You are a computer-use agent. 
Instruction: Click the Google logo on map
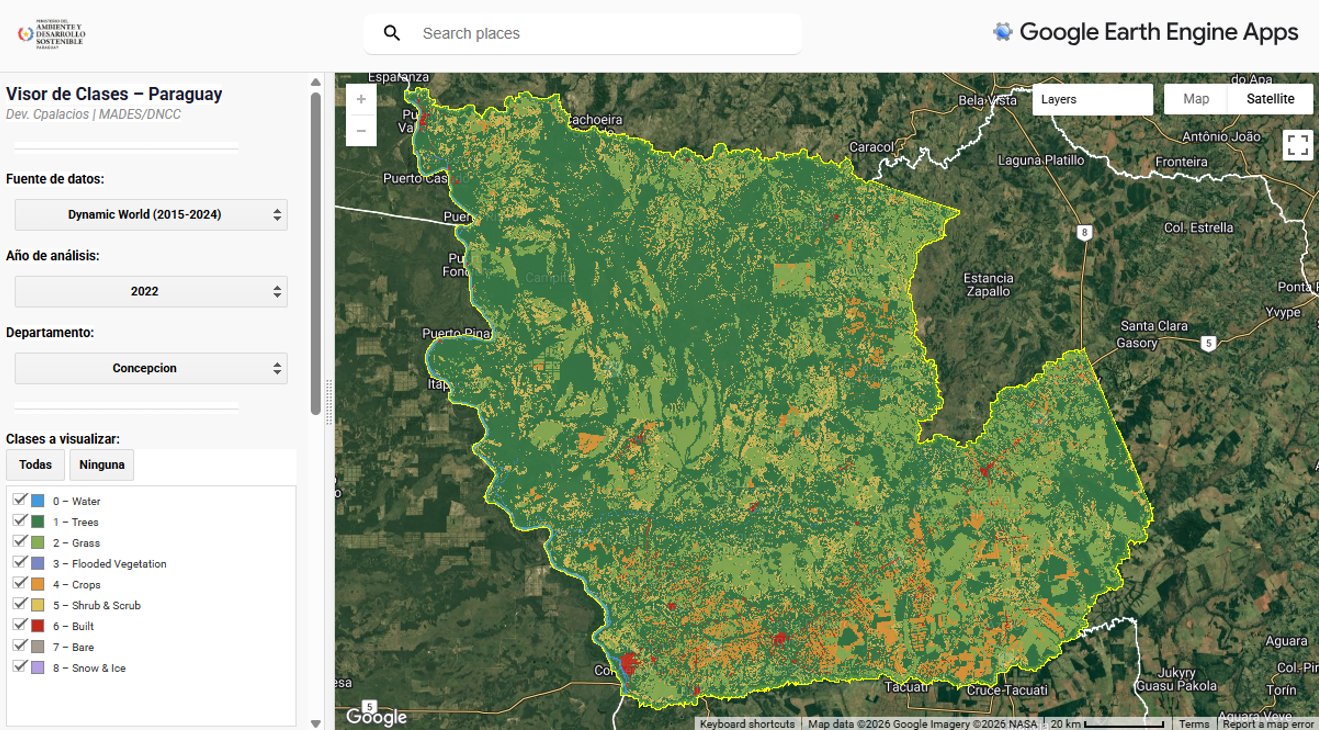376,717
